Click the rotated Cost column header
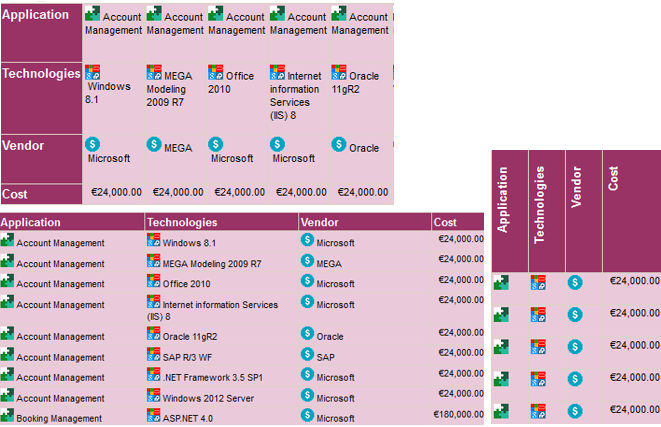Image resolution: width=661 pixels, height=427 pixels. [612, 179]
